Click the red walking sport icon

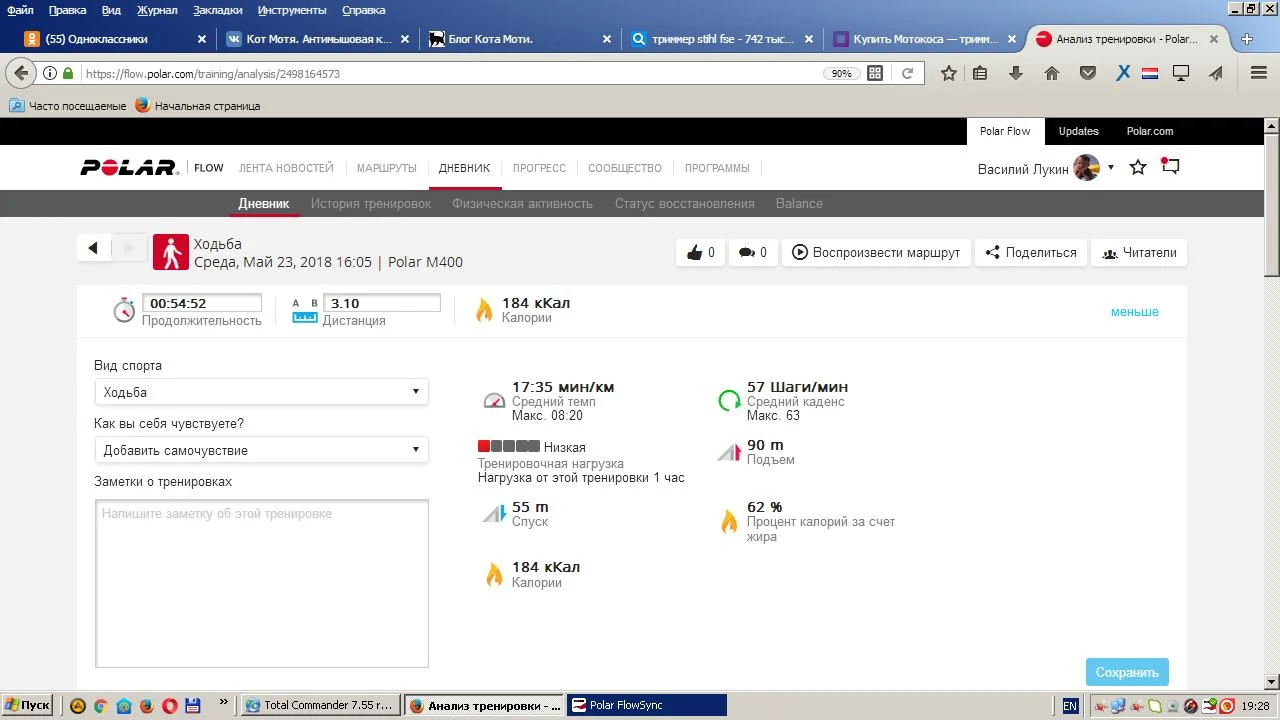click(171, 253)
